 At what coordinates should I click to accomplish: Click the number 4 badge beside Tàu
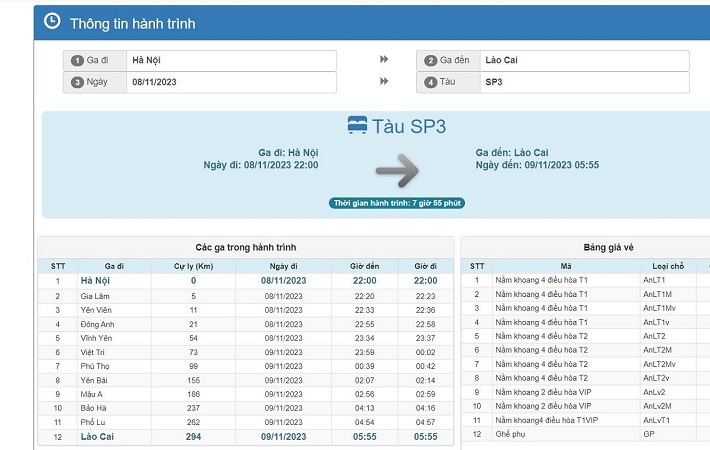click(431, 82)
